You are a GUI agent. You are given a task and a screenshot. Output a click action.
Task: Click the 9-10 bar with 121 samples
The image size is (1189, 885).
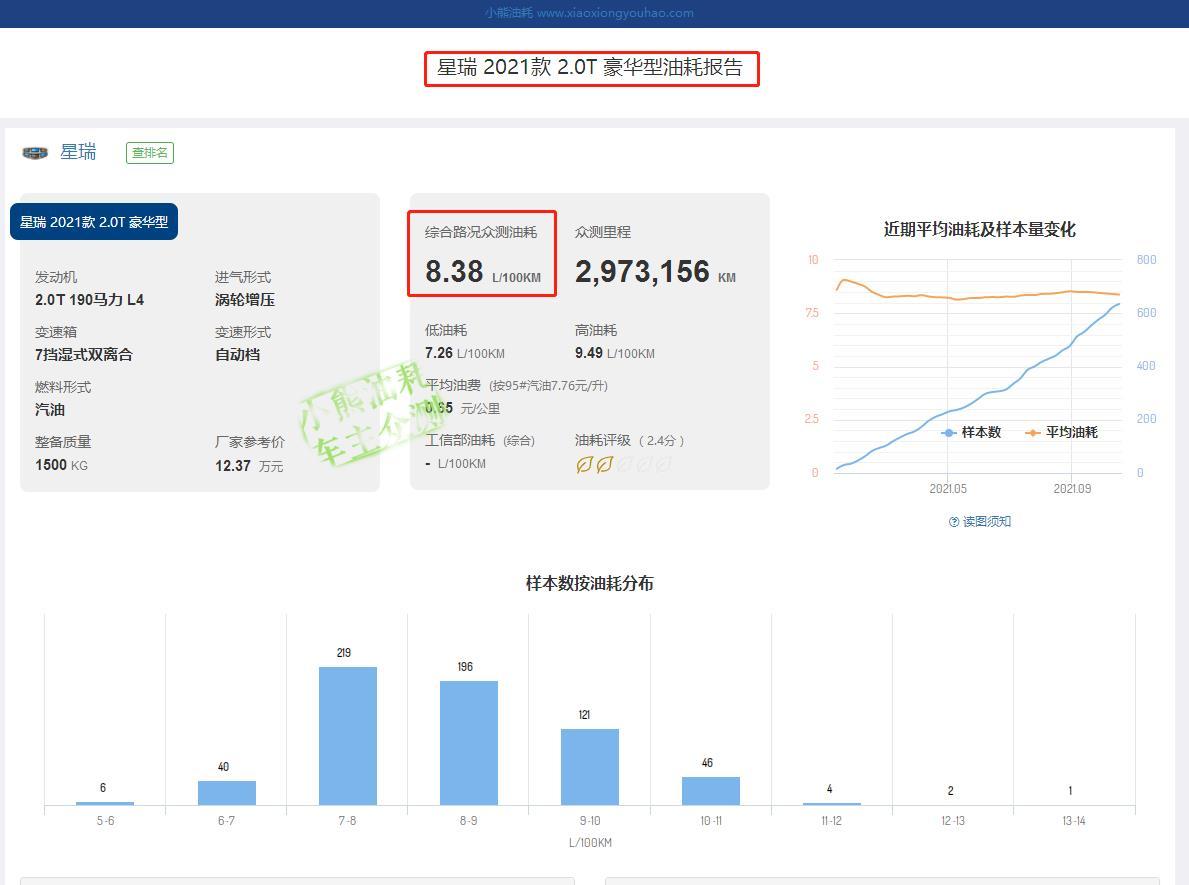tap(590, 767)
